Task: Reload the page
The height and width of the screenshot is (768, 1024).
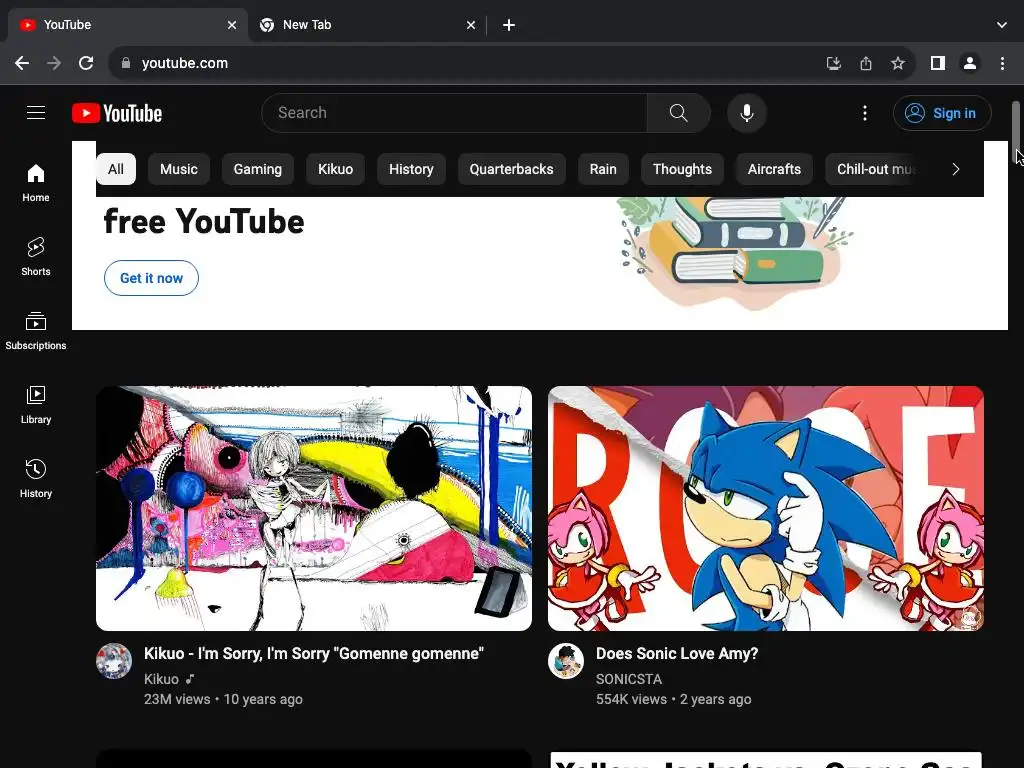Action: (86, 63)
